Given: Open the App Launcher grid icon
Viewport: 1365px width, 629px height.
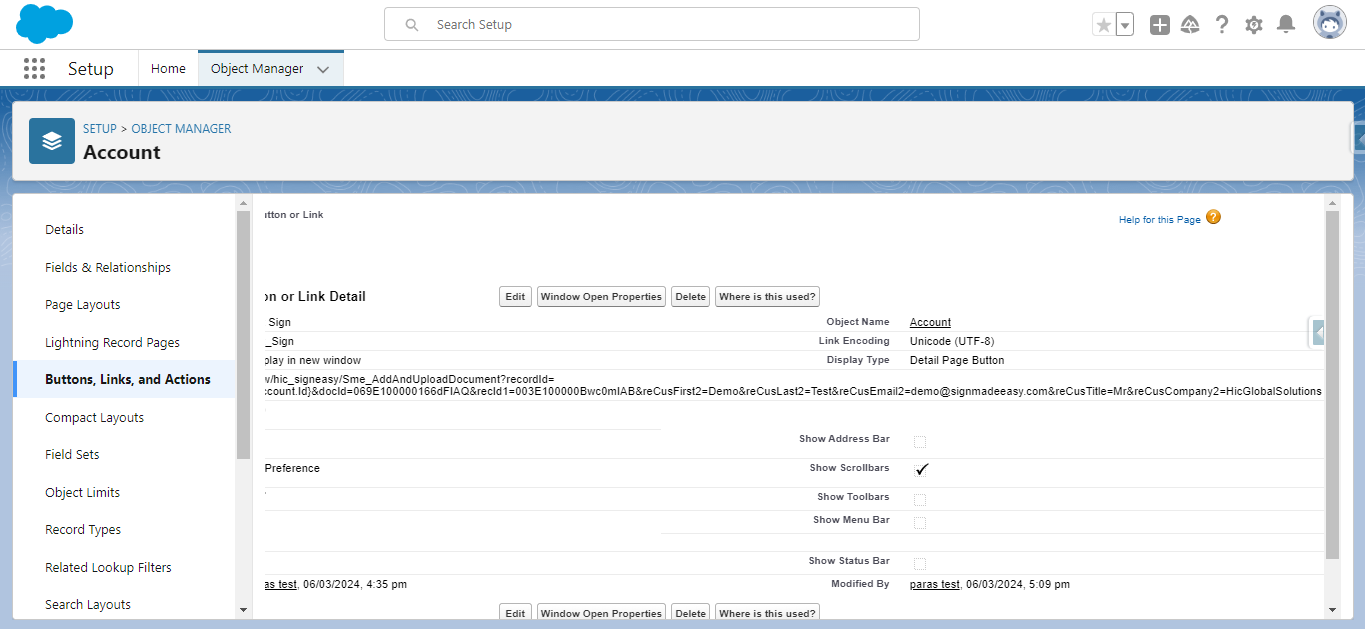Looking at the screenshot, I should click(34, 69).
